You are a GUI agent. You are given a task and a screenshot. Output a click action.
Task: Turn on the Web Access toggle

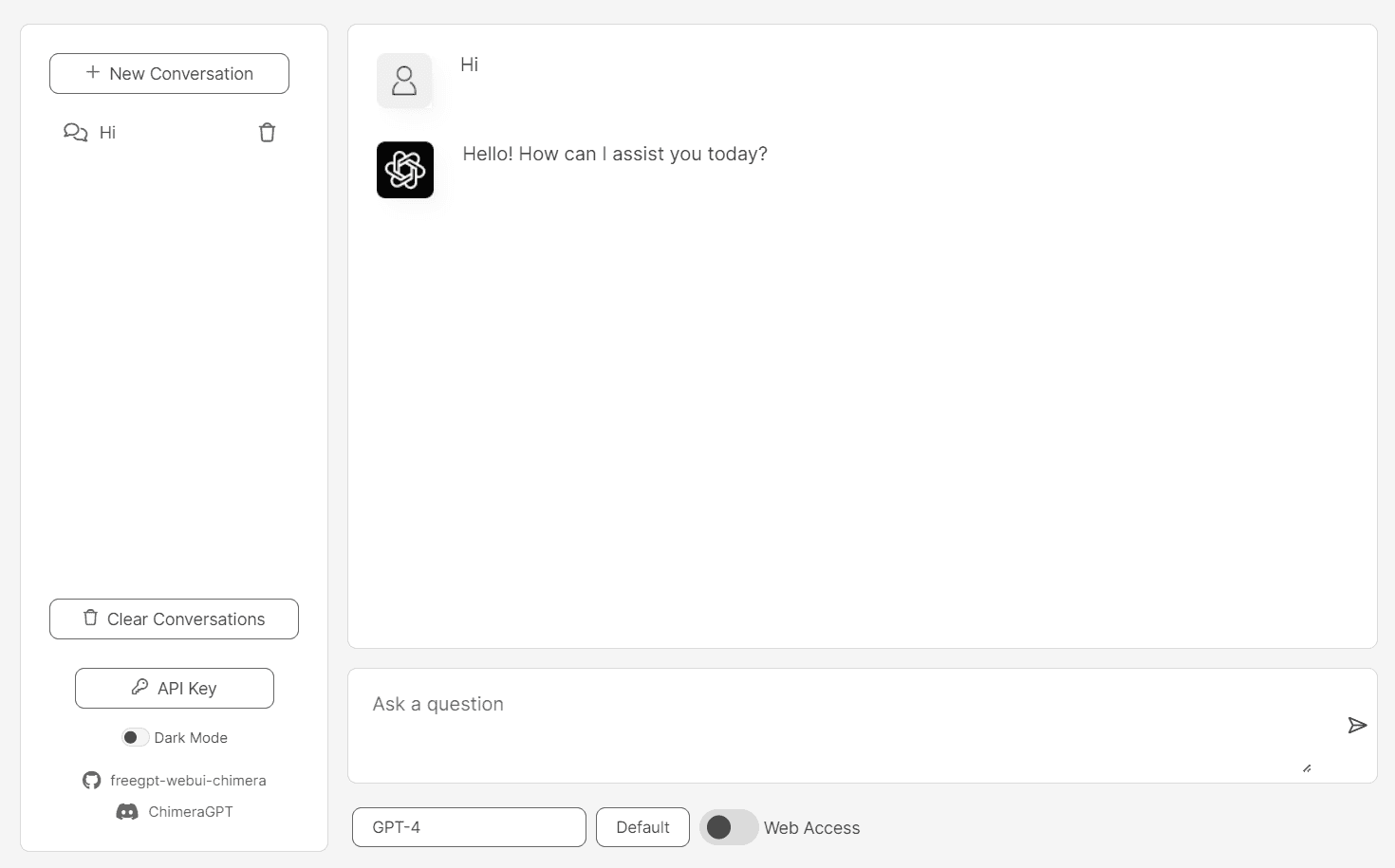tap(728, 827)
